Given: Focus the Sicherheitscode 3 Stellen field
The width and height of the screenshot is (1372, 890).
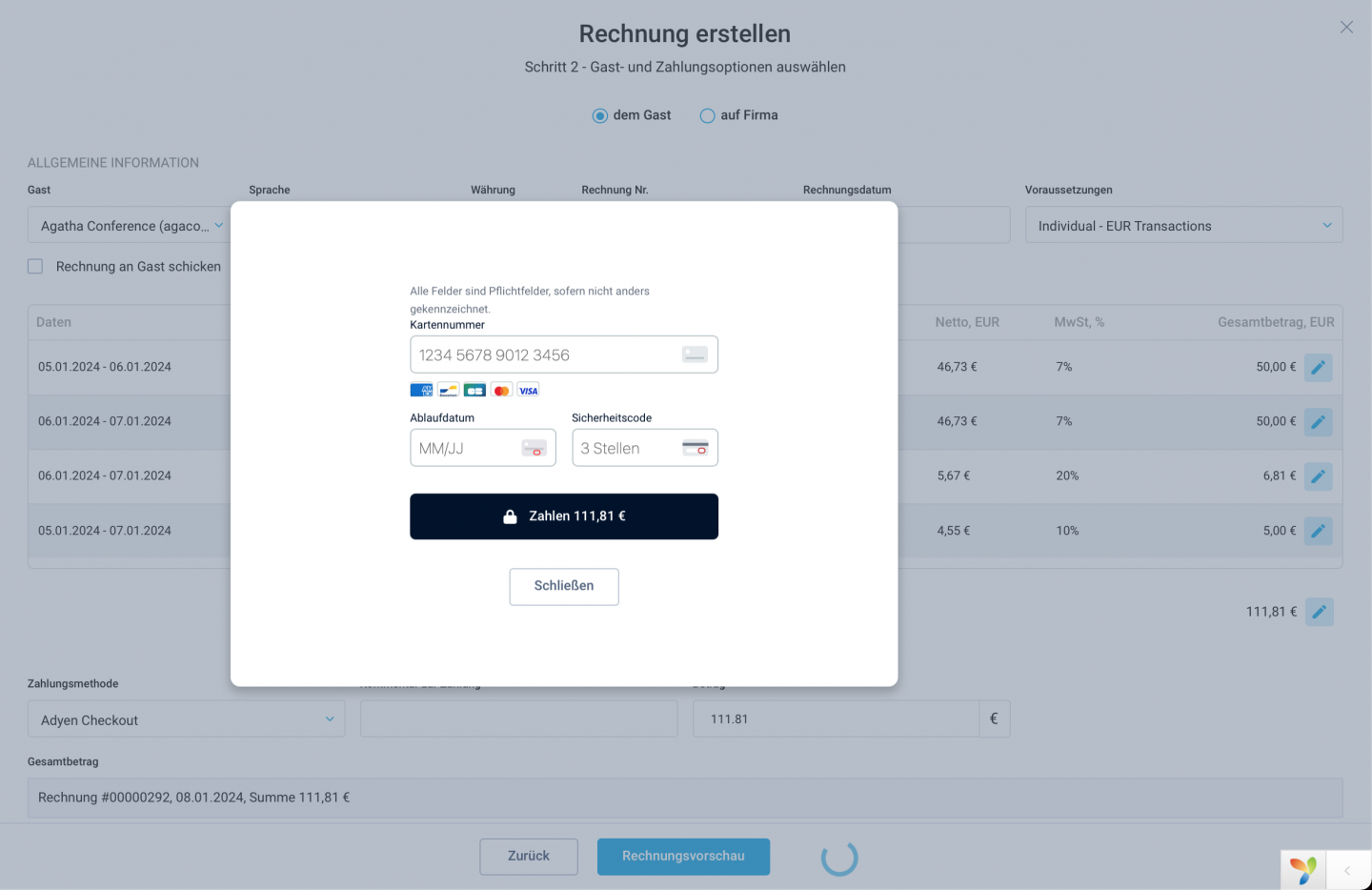Looking at the screenshot, I should point(645,448).
